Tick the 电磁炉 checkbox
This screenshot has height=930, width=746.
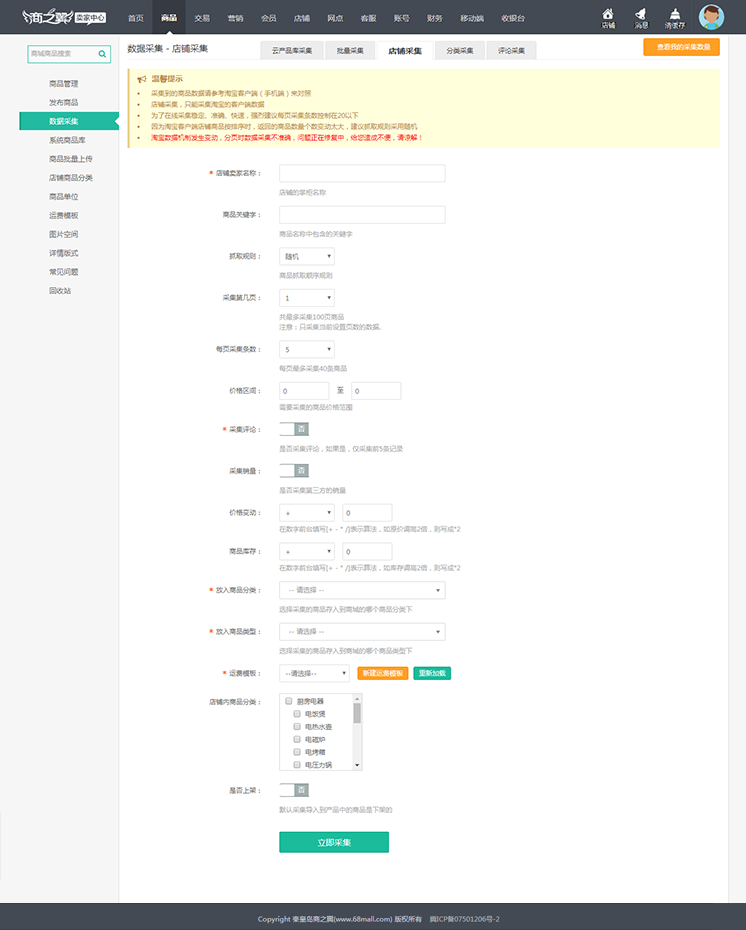[297, 739]
